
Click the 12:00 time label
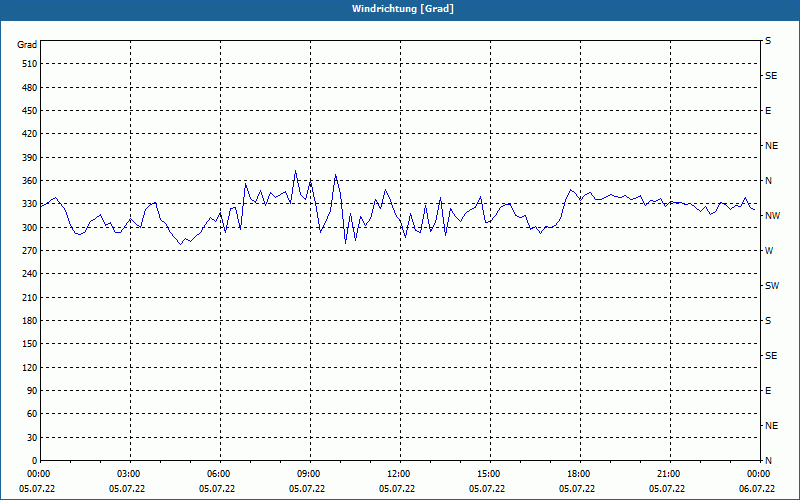click(398, 474)
